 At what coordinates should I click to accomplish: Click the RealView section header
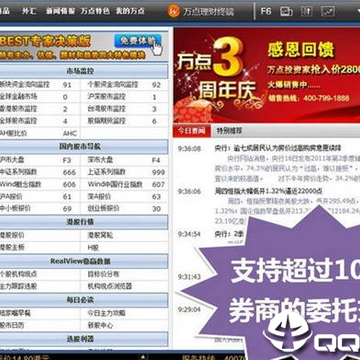(x=83, y=261)
